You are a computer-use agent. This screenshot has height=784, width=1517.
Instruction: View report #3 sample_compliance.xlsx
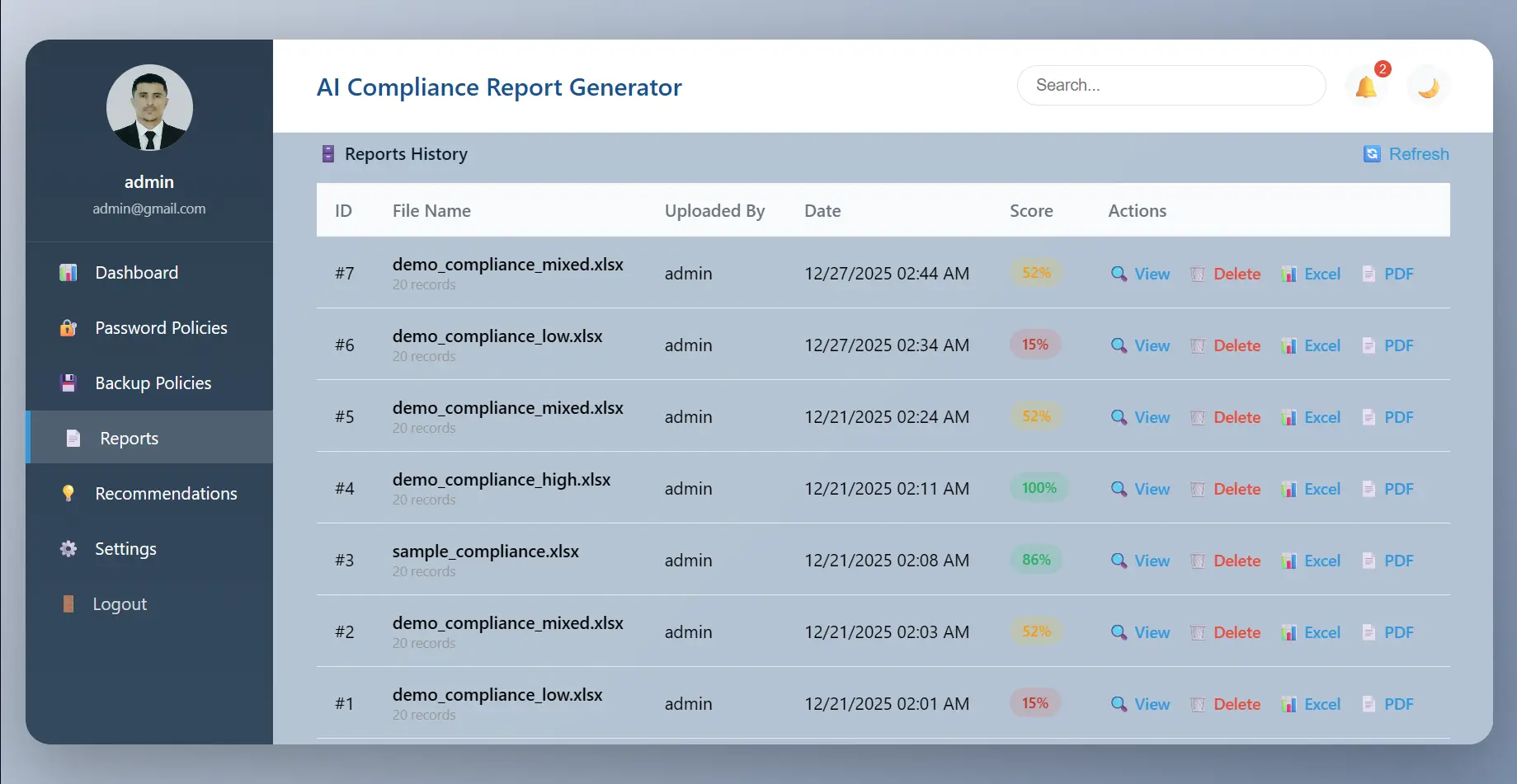click(x=1141, y=561)
